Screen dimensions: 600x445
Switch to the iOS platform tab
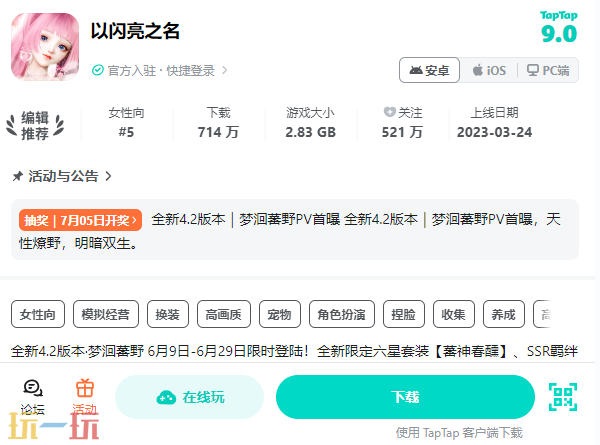click(489, 70)
